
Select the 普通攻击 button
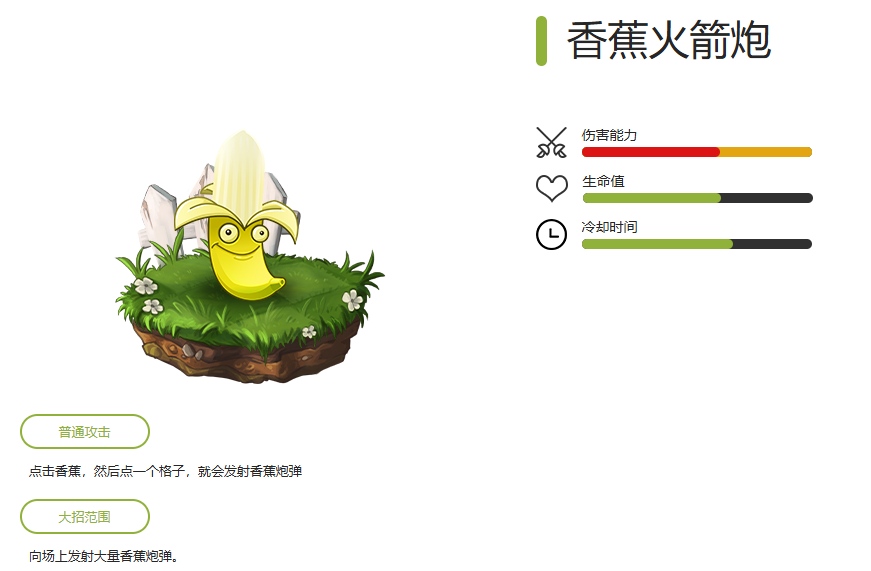85,432
